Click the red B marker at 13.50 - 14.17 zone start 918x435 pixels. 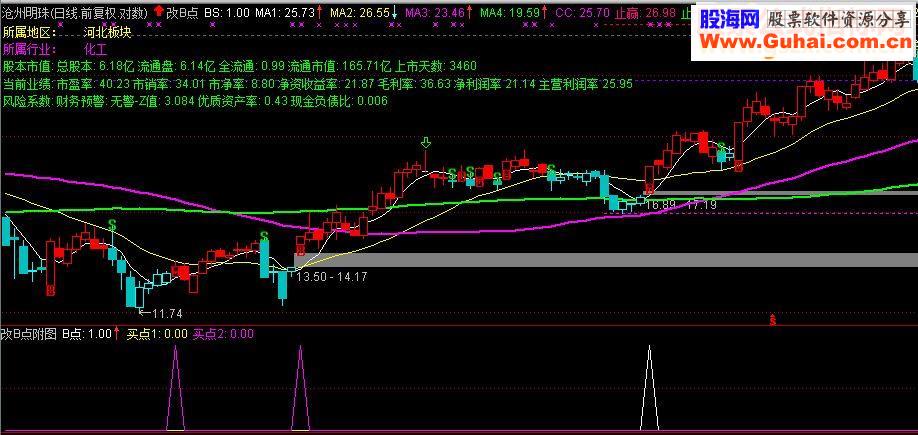pos(300,251)
